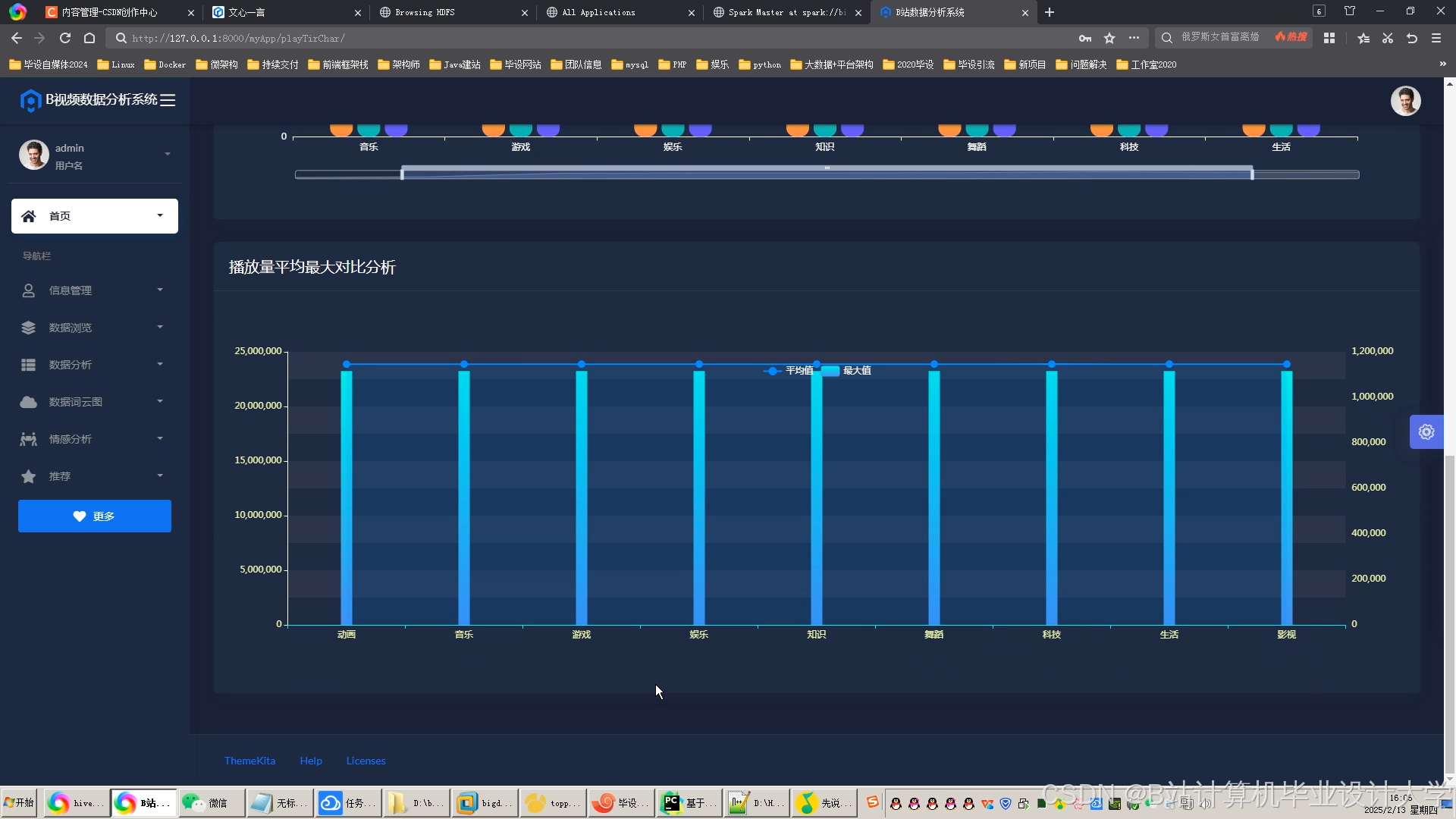Viewport: 1456px width, 819px height.
Task: Click the hamburger menu icon beside the logo
Action: click(168, 100)
